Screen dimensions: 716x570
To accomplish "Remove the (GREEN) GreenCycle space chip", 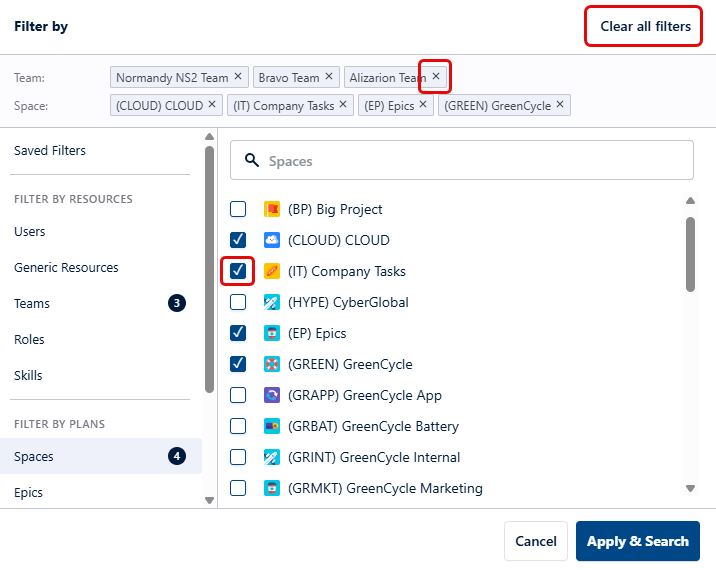I will (x=560, y=105).
